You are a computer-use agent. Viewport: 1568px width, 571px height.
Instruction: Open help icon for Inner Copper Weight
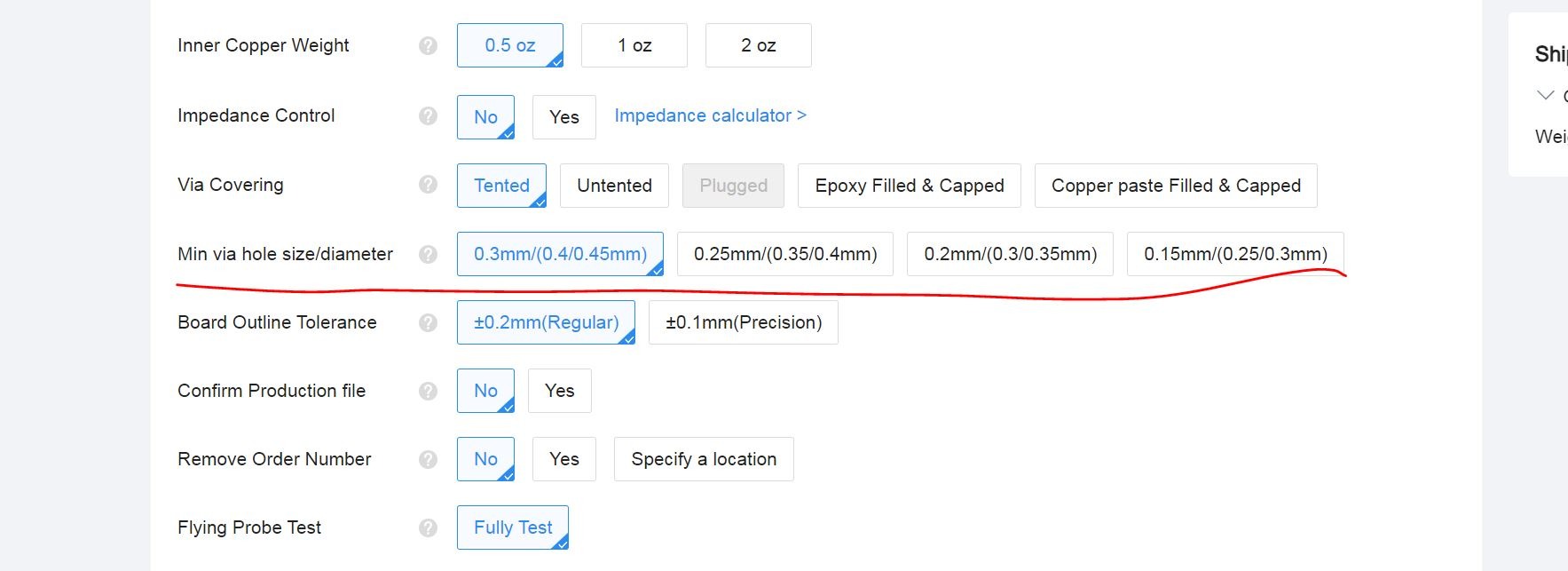pos(428,45)
